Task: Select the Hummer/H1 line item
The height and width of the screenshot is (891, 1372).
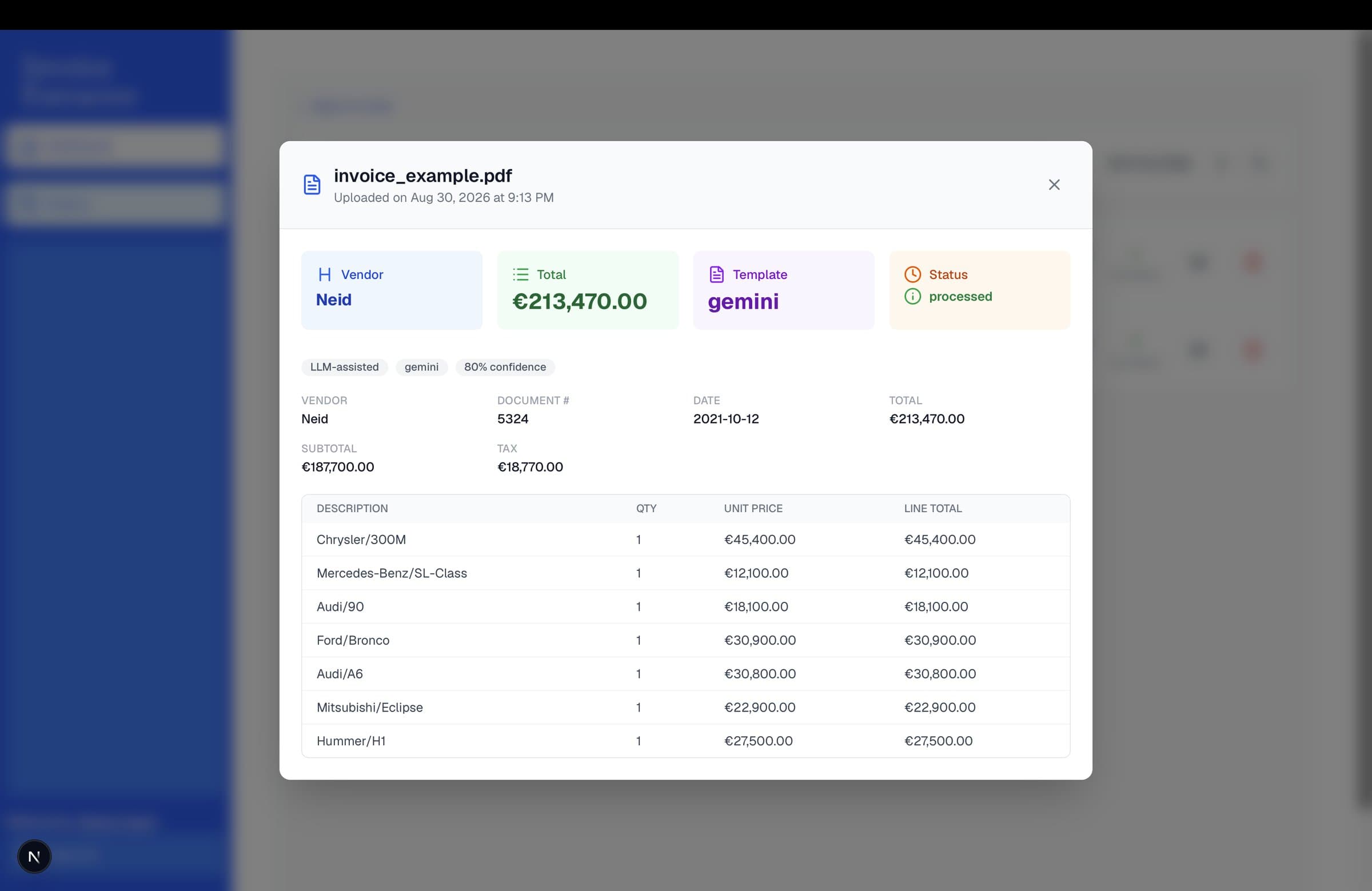Action: point(686,741)
